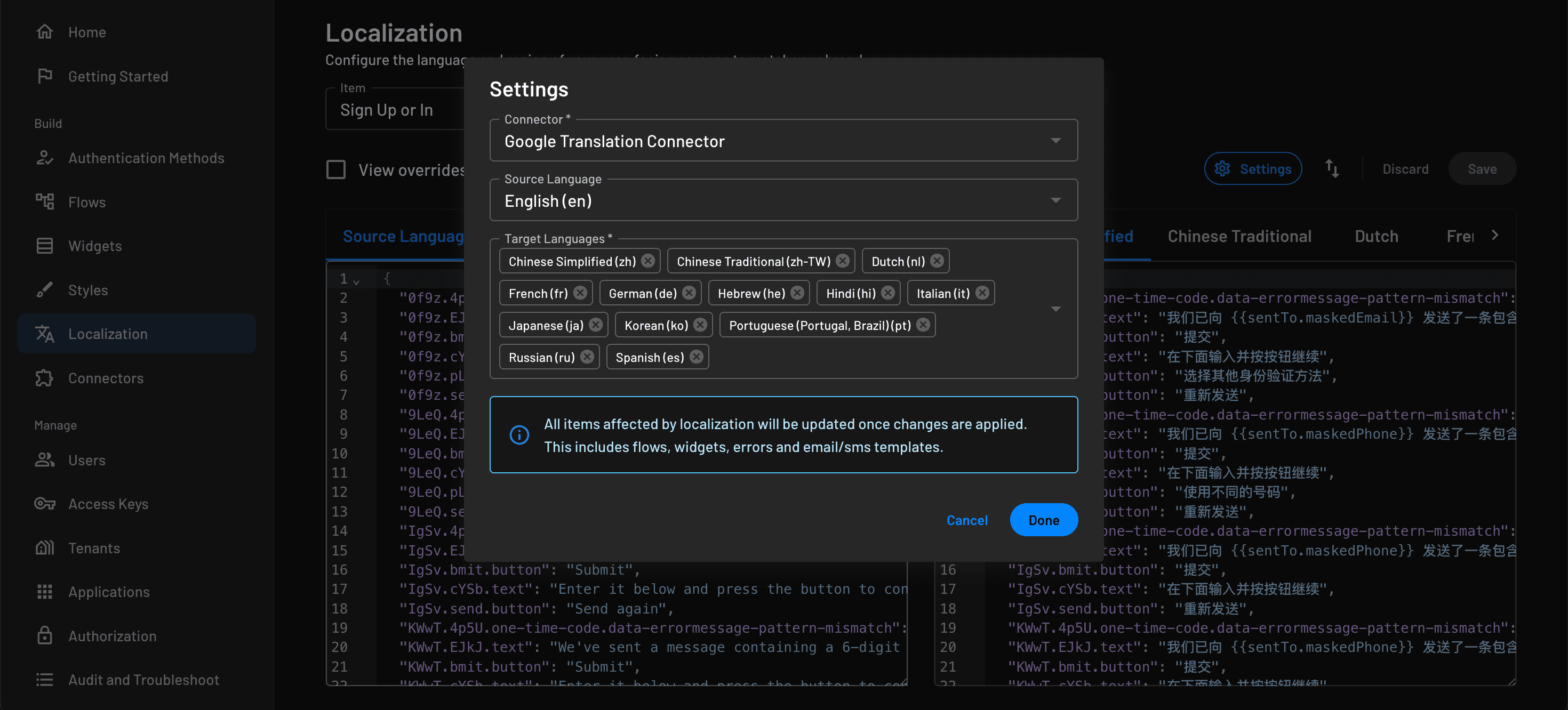Open the Dutch translation tab
This screenshot has width=1568, height=710.
1376,236
